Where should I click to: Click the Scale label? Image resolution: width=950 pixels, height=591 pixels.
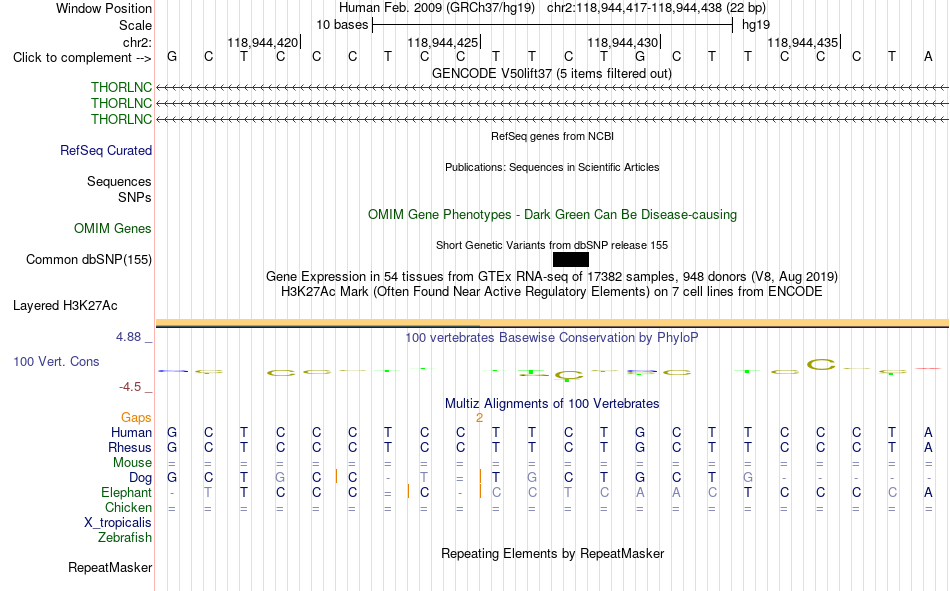[x=135, y=25]
